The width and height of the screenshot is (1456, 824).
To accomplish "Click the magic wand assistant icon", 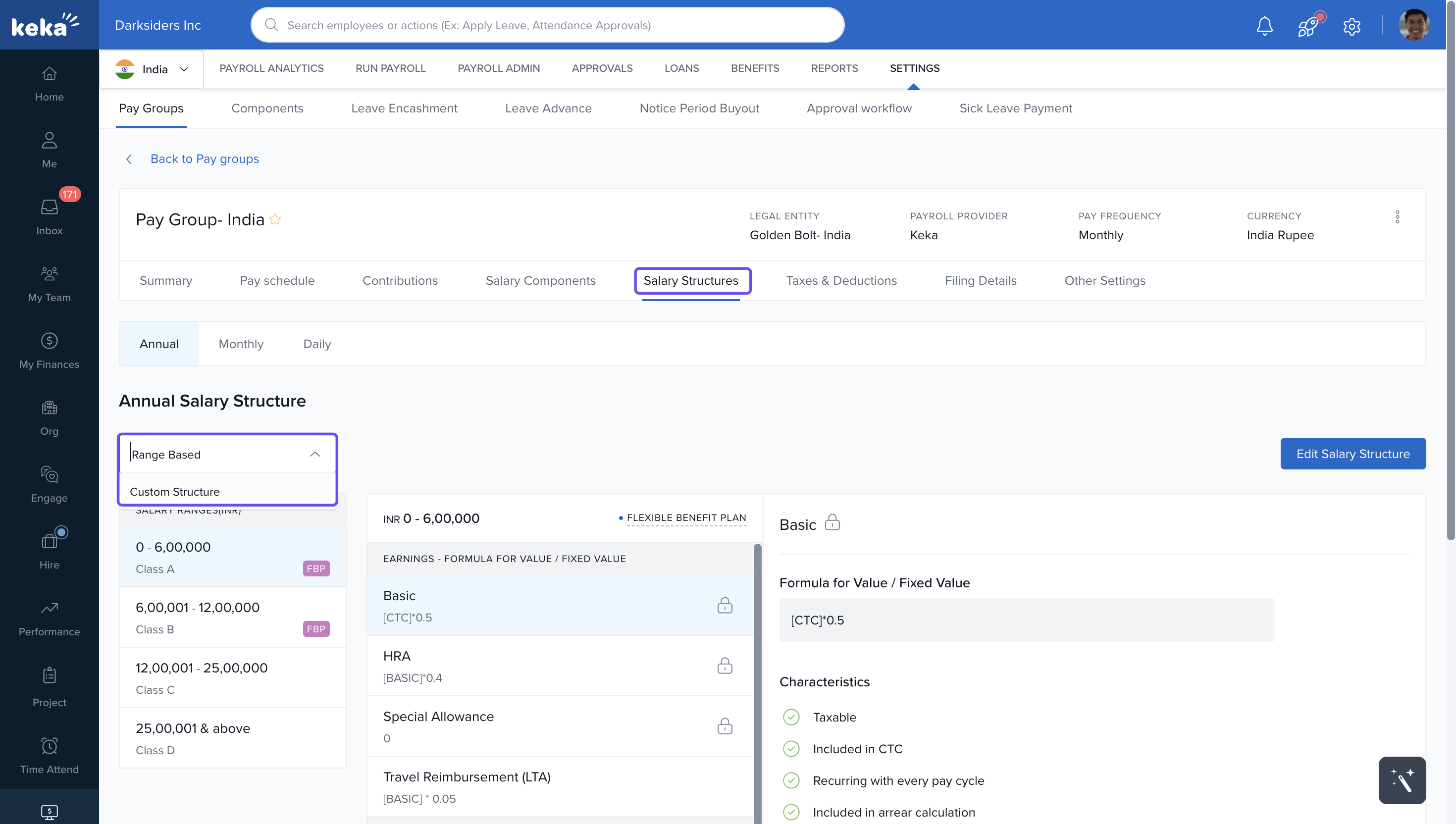I will [1402, 780].
